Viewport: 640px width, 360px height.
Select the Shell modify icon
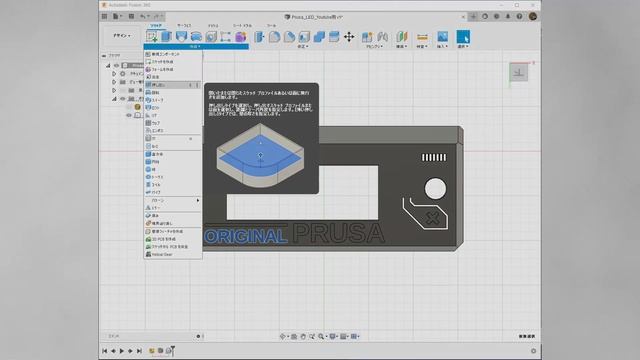pyautogui.click(x=304, y=37)
